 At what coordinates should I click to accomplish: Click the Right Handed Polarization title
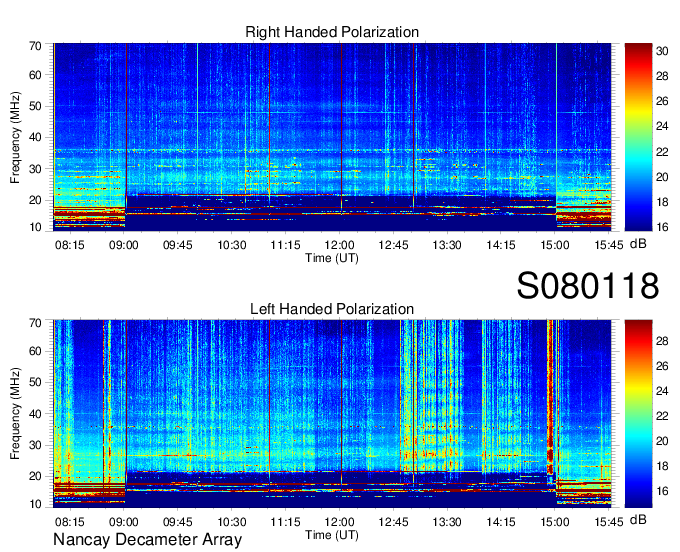pyautogui.click(x=332, y=32)
